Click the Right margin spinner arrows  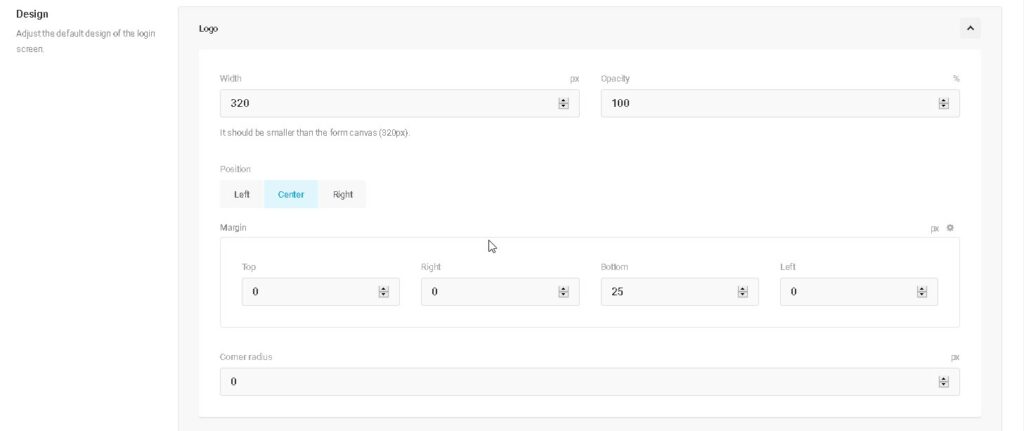pyautogui.click(x=563, y=292)
